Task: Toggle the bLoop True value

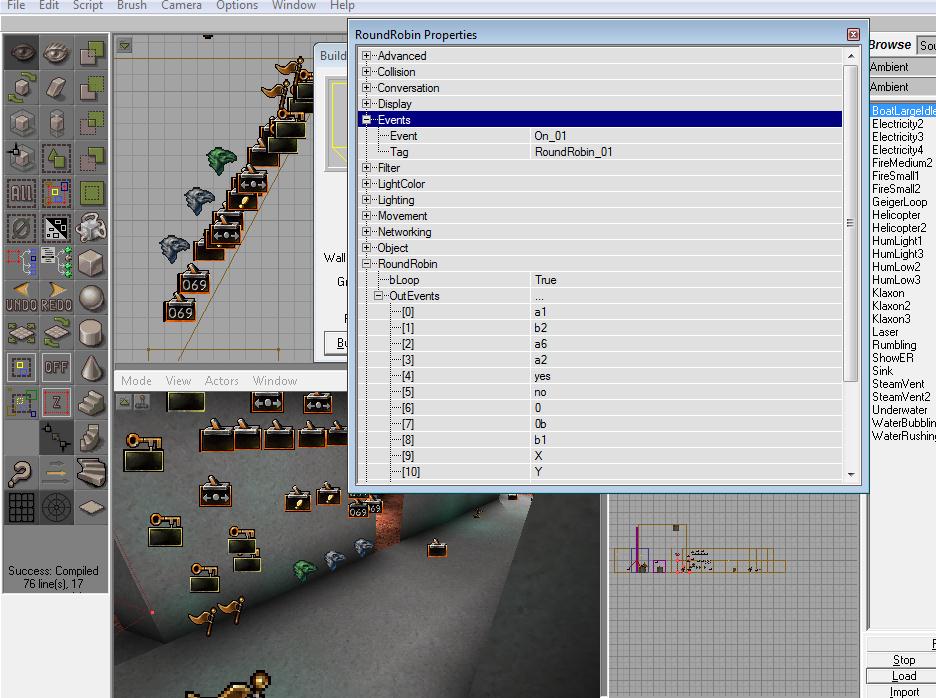Action: tap(545, 280)
